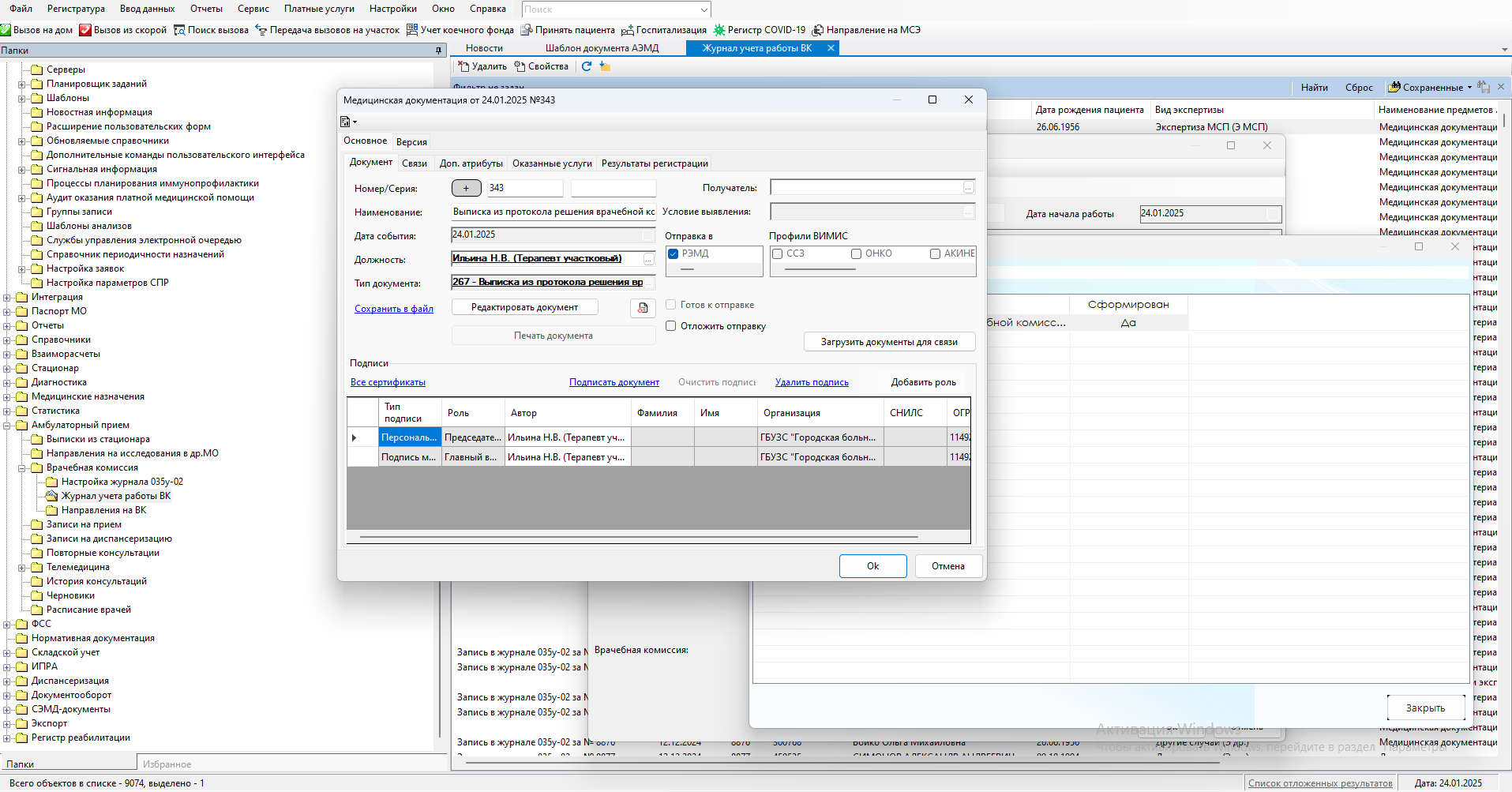Image resolution: width=1512 pixels, height=792 pixels.
Task: Open Учет коечного фонда icon
Action: point(412,30)
